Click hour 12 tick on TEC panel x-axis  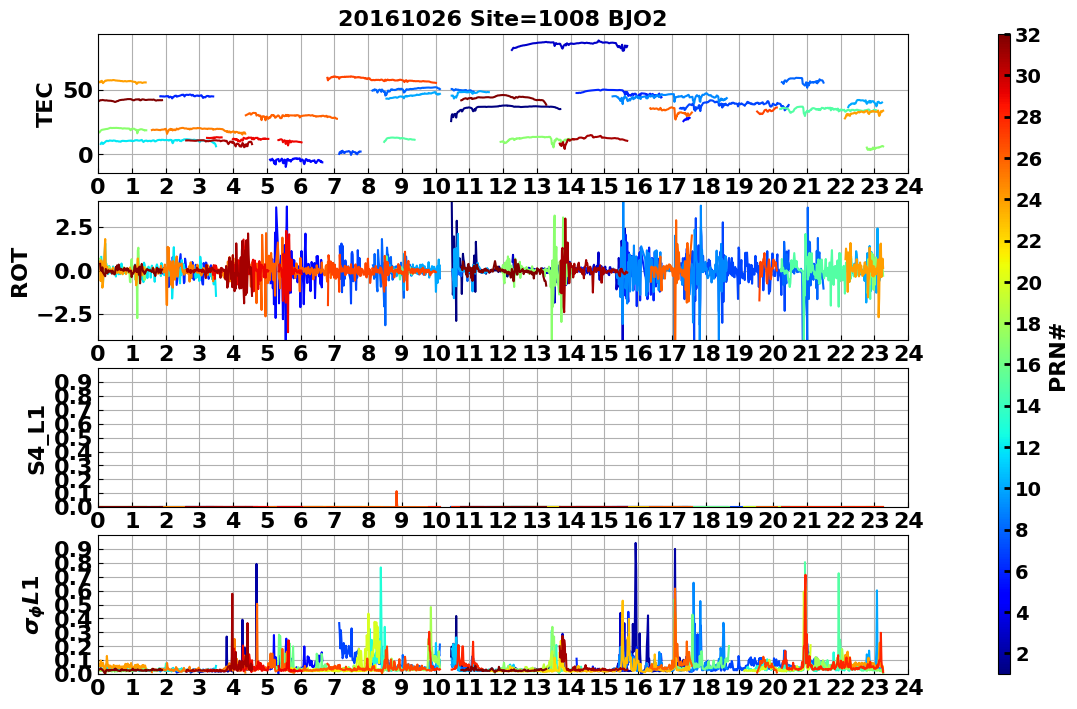click(x=503, y=186)
